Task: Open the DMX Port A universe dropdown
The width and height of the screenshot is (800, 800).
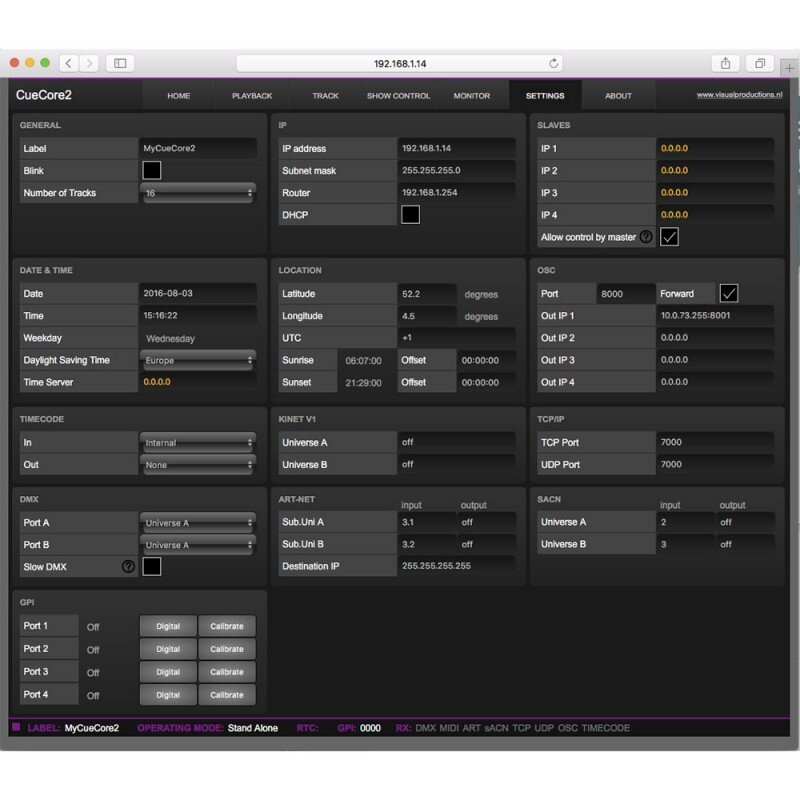Action: click(198, 522)
